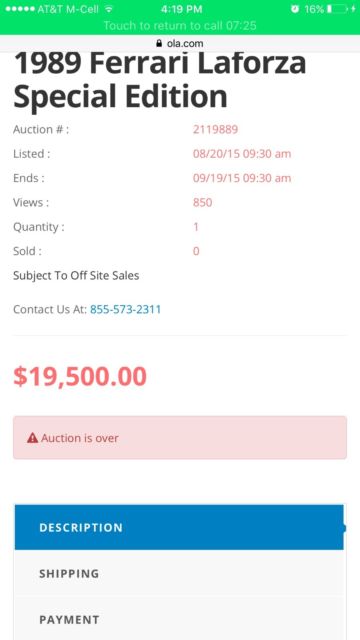The width and height of the screenshot is (360, 640).
Task: Call the 855-573-2311 phone link
Action: click(x=126, y=309)
